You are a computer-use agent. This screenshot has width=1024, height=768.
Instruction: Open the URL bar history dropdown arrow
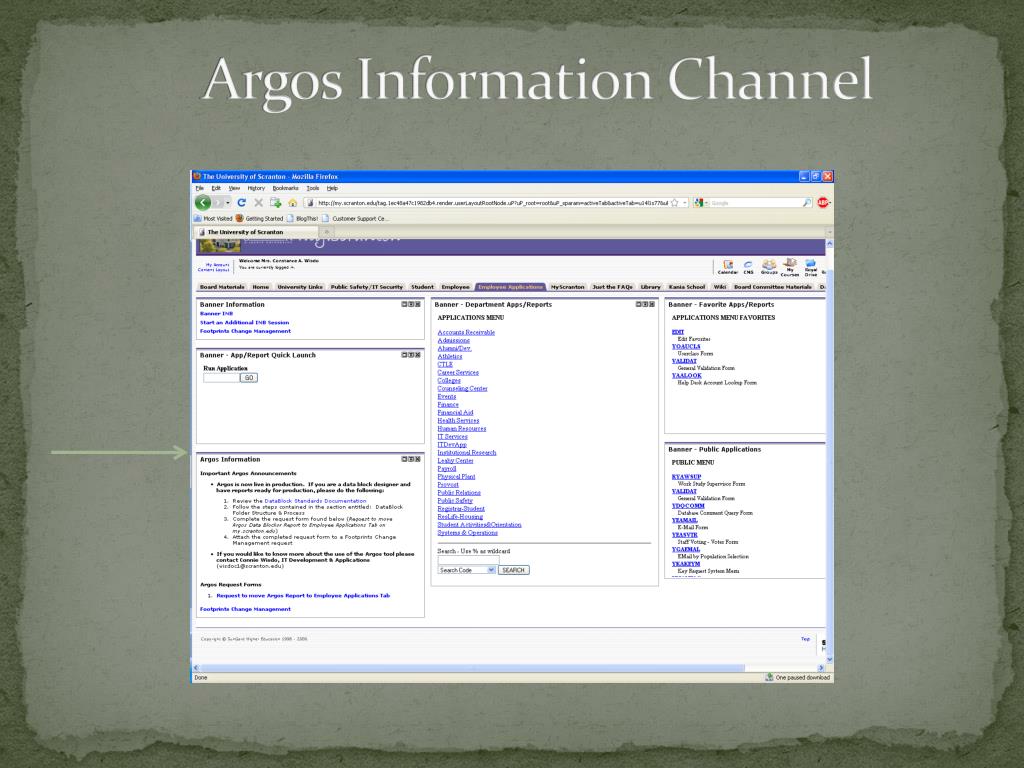coord(685,203)
